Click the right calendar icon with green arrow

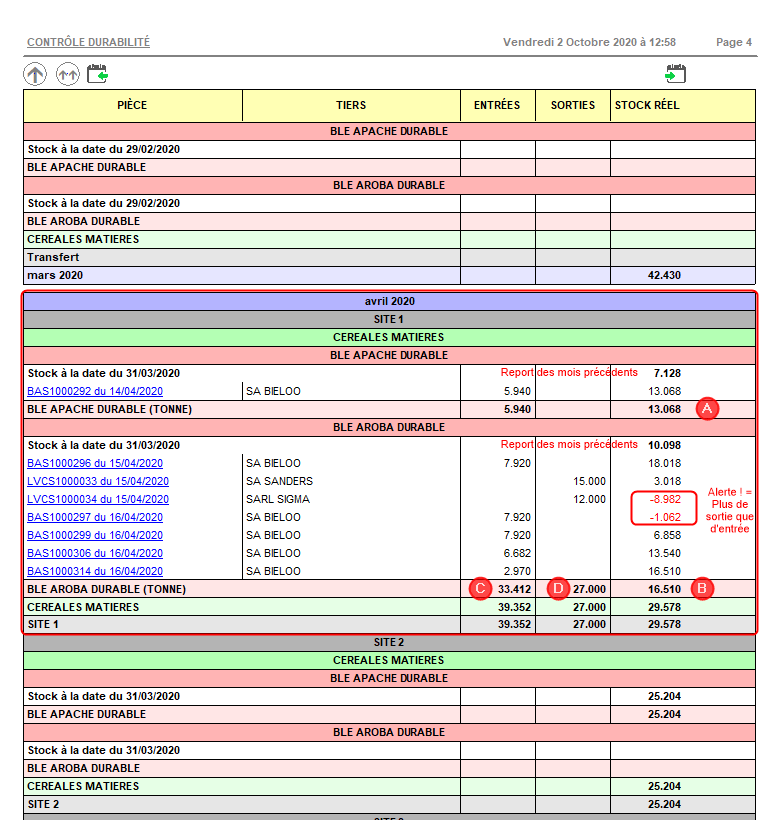676,73
